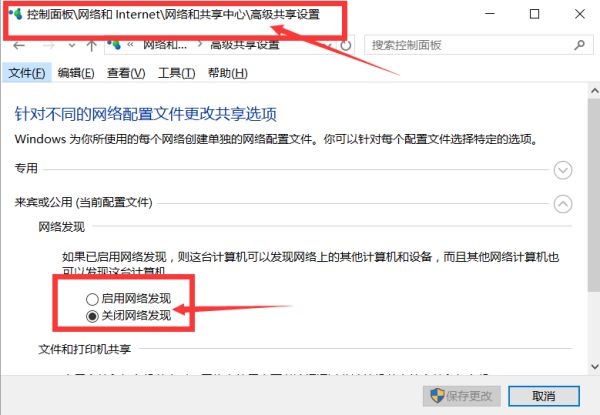Click the control panel title bar icon
600x415 pixels.
pos(16,15)
